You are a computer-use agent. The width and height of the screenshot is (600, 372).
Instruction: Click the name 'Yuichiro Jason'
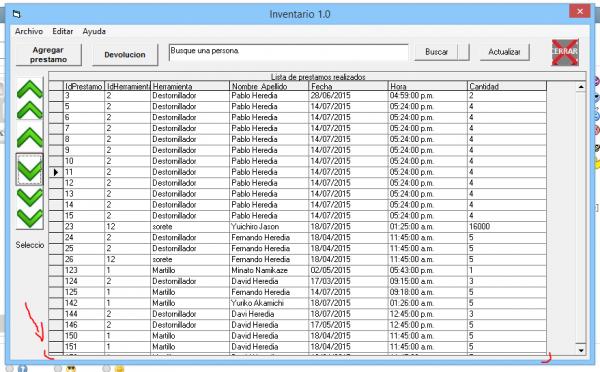[x=255, y=227]
